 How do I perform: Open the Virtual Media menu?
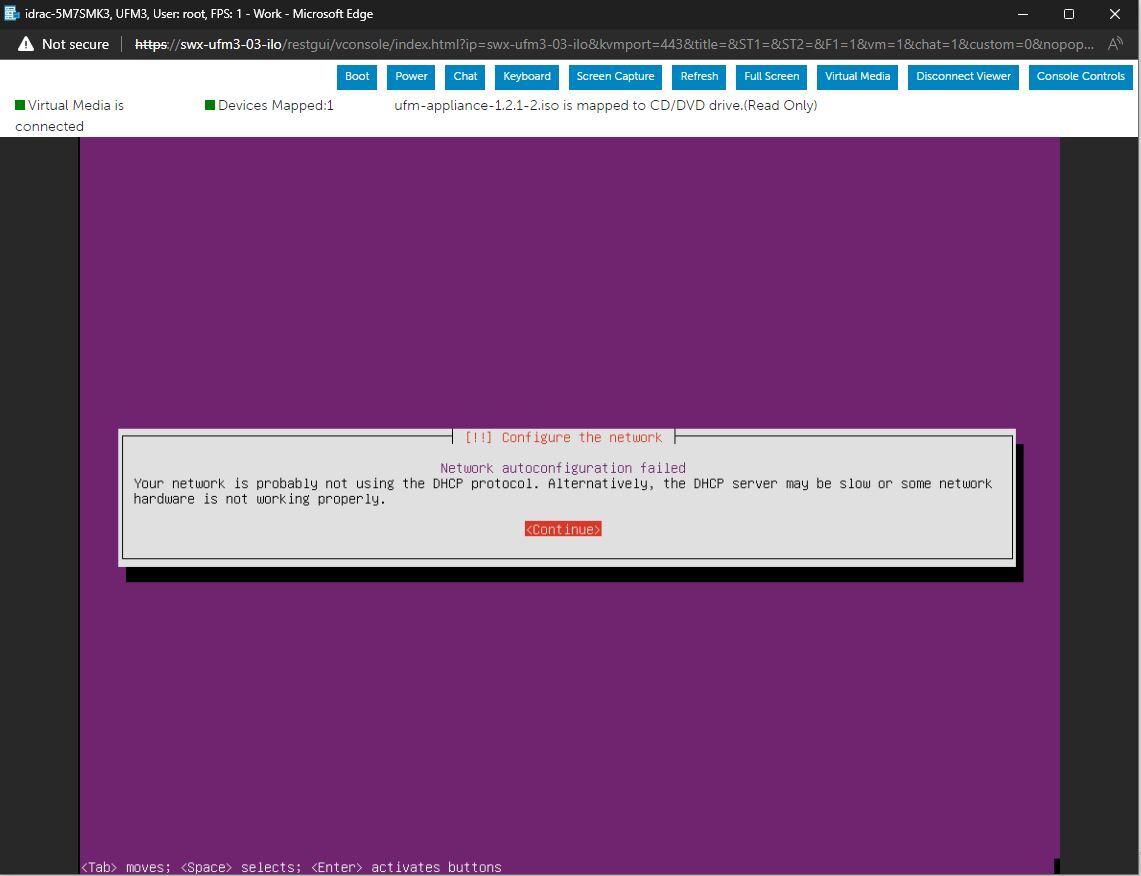(x=856, y=76)
